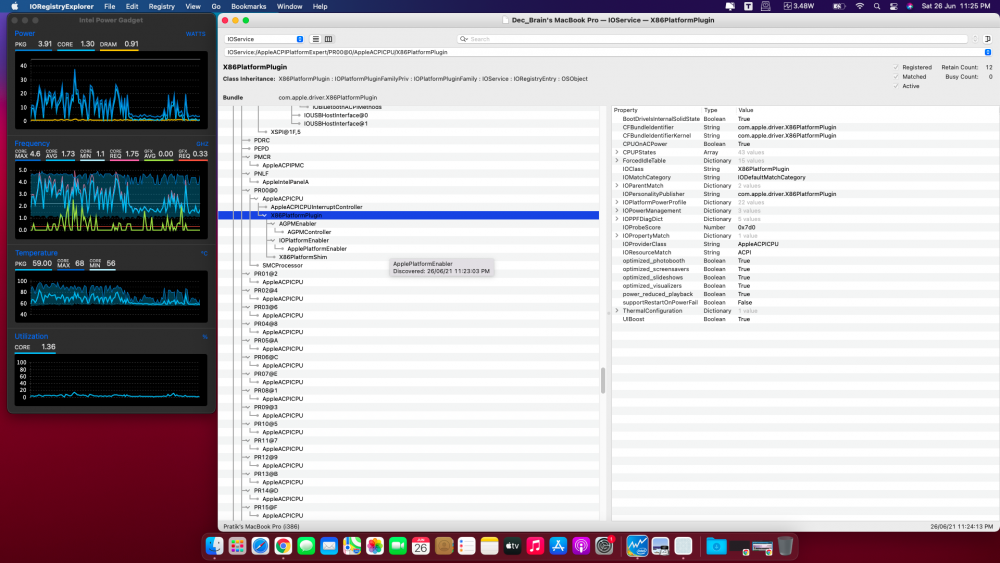Expand the ThermalConfiguration dictionary
Screen dimensions: 1000x563
click(x=617, y=311)
